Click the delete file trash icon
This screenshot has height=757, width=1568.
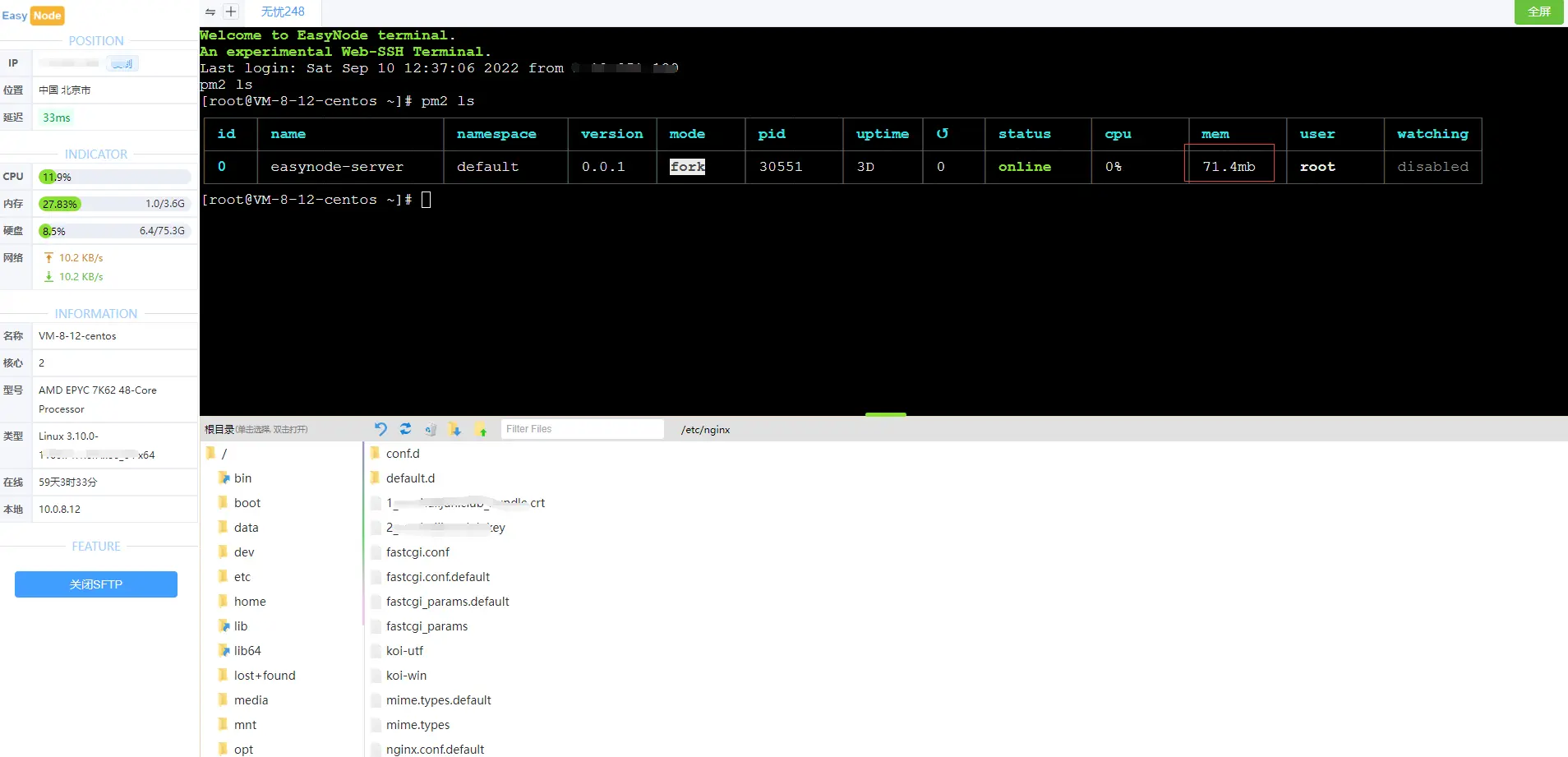tap(430, 429)
